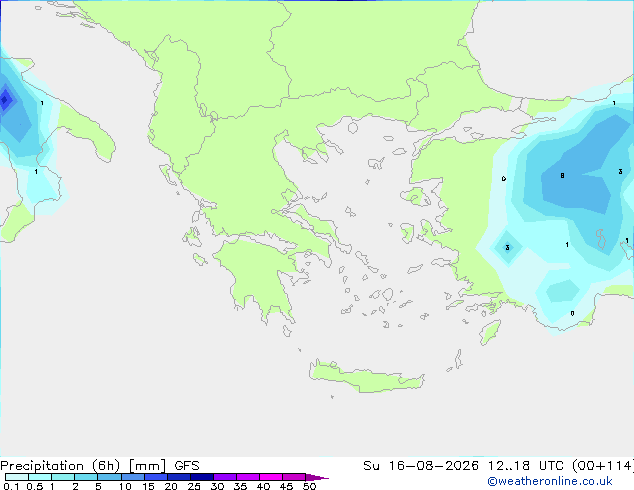Click the 0.5–1 mm legend swatch
This screenshot has height=490, width=634.
[40, 477]
